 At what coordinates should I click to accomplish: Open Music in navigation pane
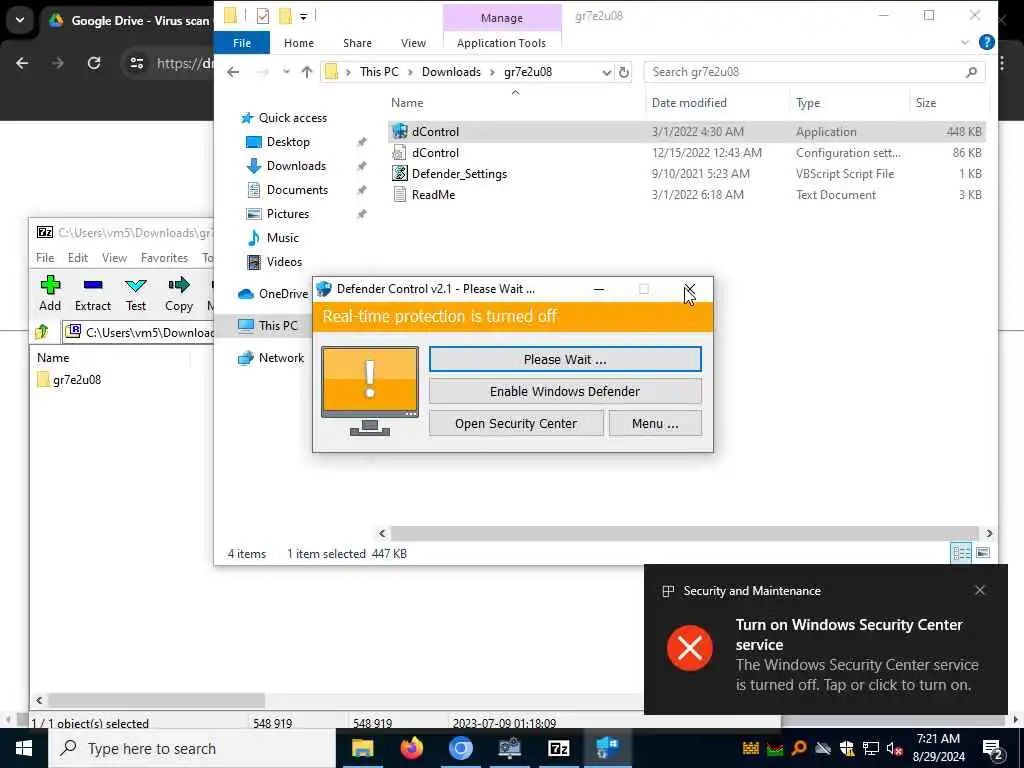coord(282,238)
